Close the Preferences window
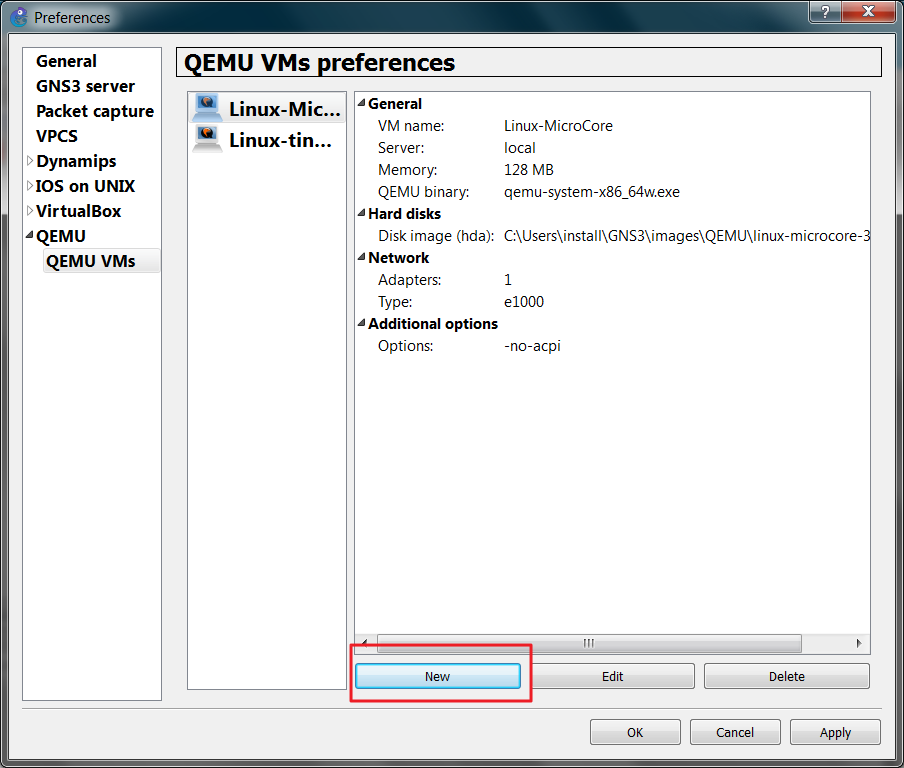This screenshot has height=768, width=904. click(x=868, y=12)
